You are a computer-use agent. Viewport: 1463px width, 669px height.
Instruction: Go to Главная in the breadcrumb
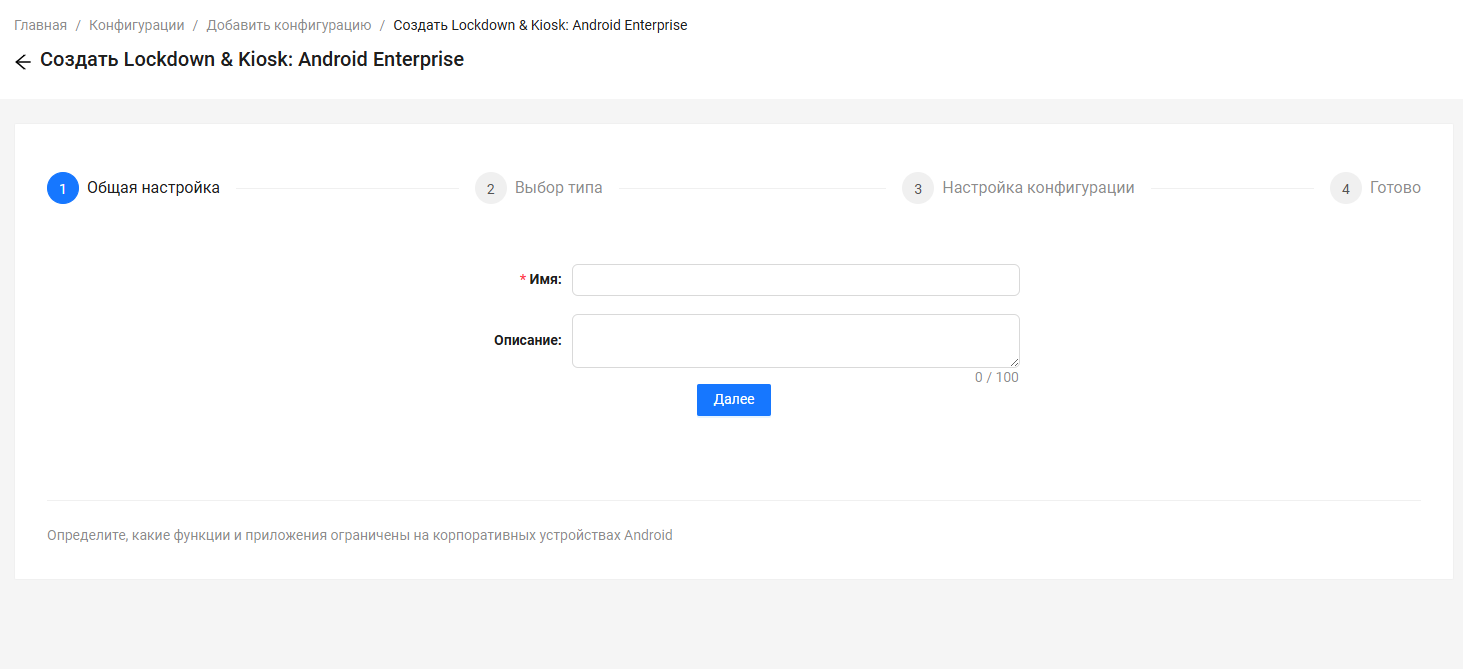coord(40,25)
